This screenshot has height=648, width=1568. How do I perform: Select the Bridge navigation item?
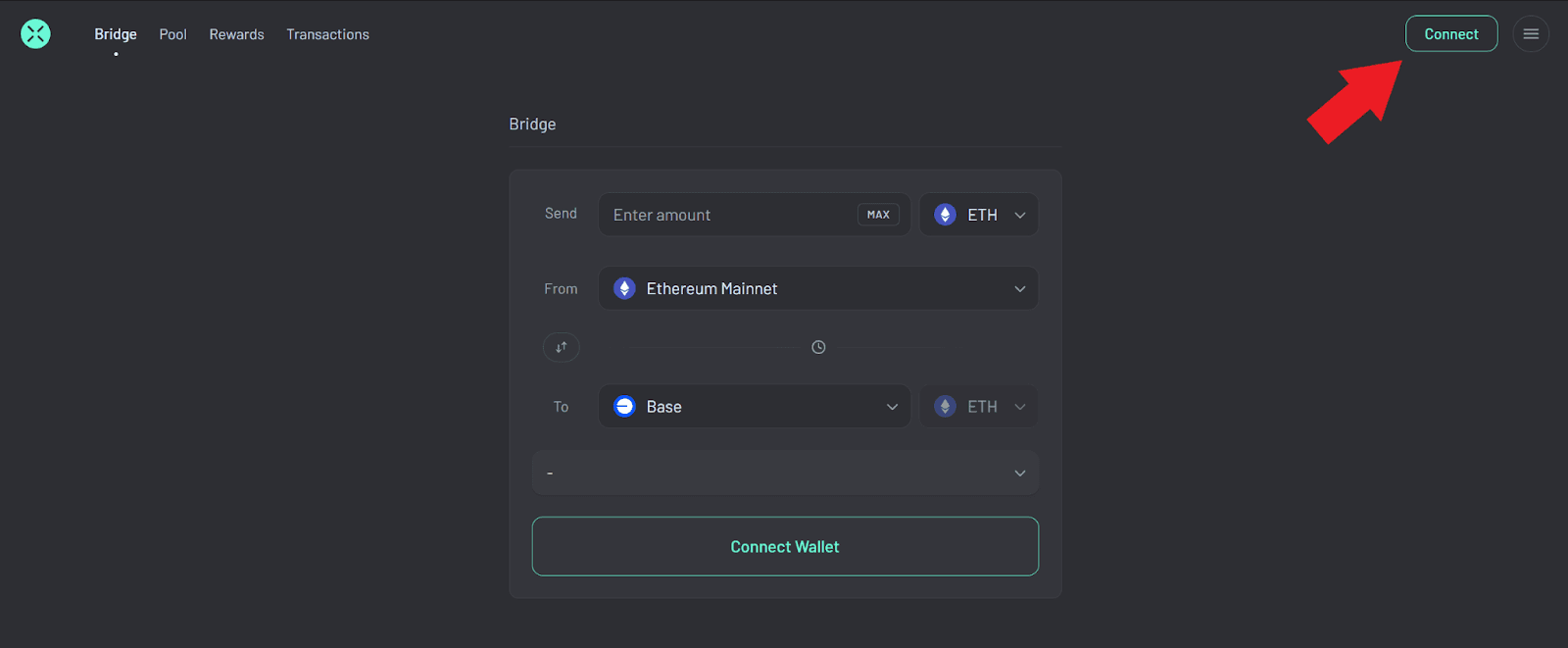116,33
